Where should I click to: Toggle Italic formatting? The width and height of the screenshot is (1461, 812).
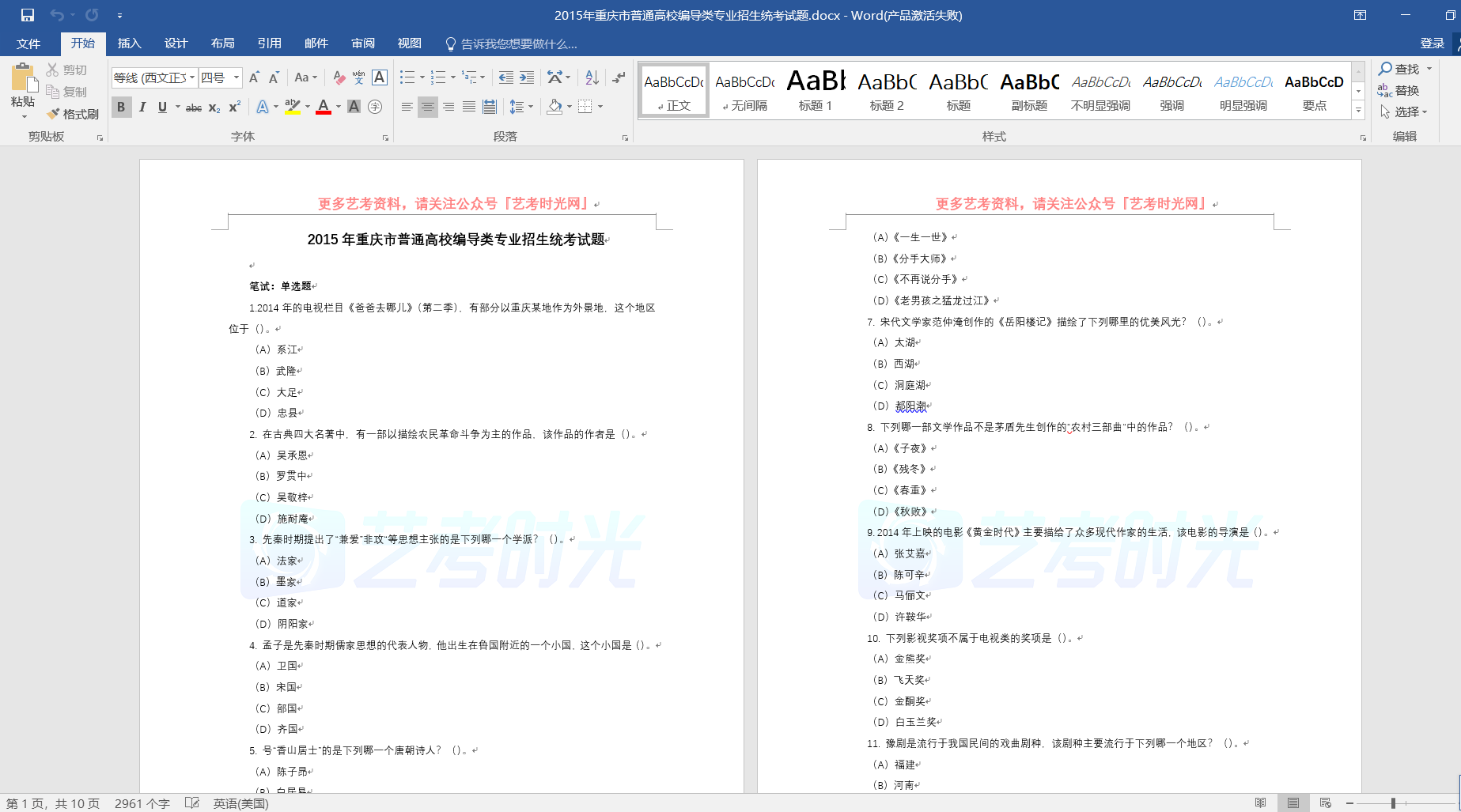pyautogui.click(x=142, y=107)
